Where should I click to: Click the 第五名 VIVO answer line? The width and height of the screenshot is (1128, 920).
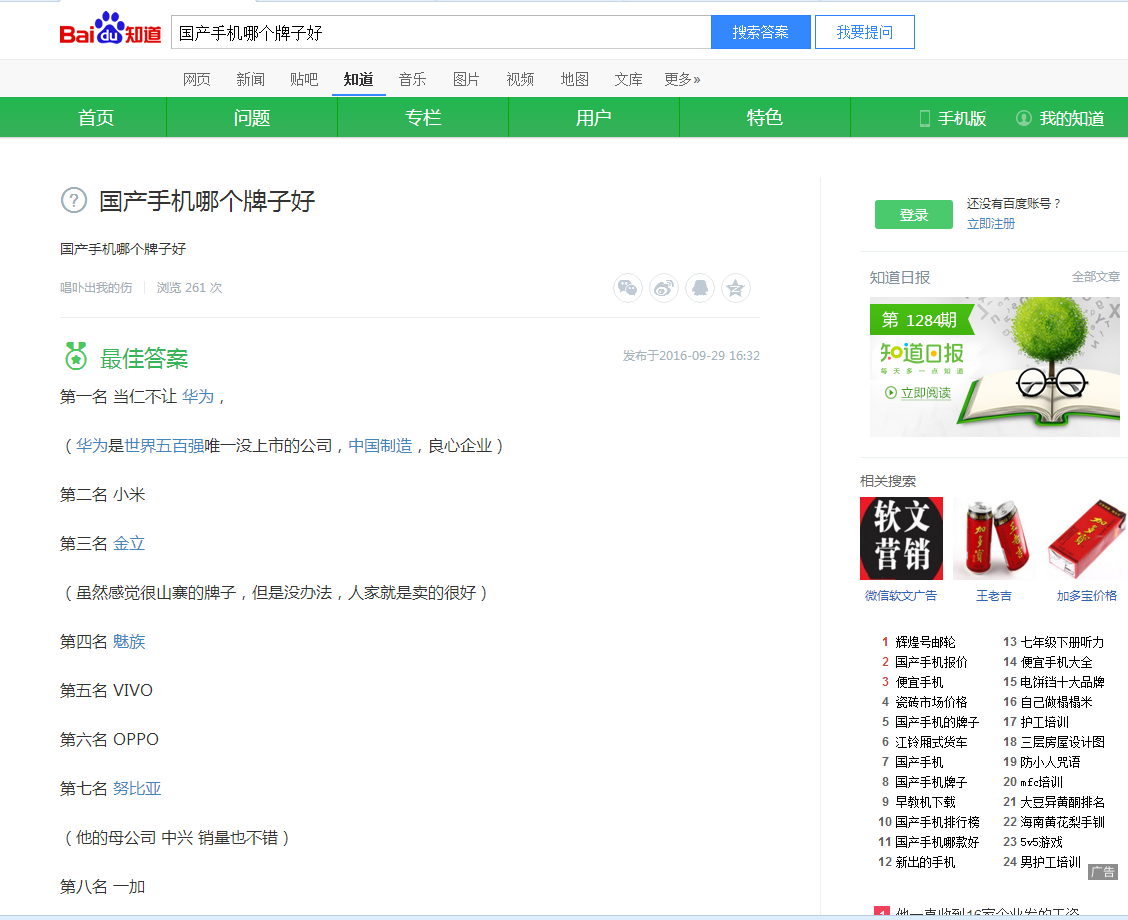(106, 691)
